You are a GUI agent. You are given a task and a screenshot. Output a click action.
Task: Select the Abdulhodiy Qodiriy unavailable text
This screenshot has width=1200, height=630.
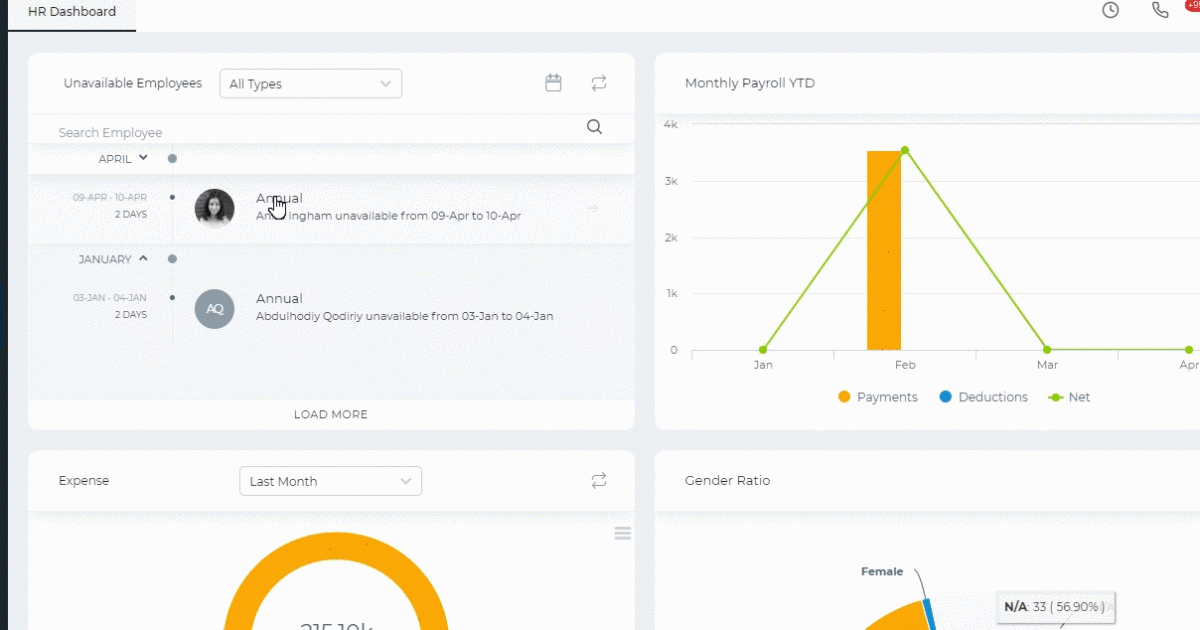[x=404, y=316]
